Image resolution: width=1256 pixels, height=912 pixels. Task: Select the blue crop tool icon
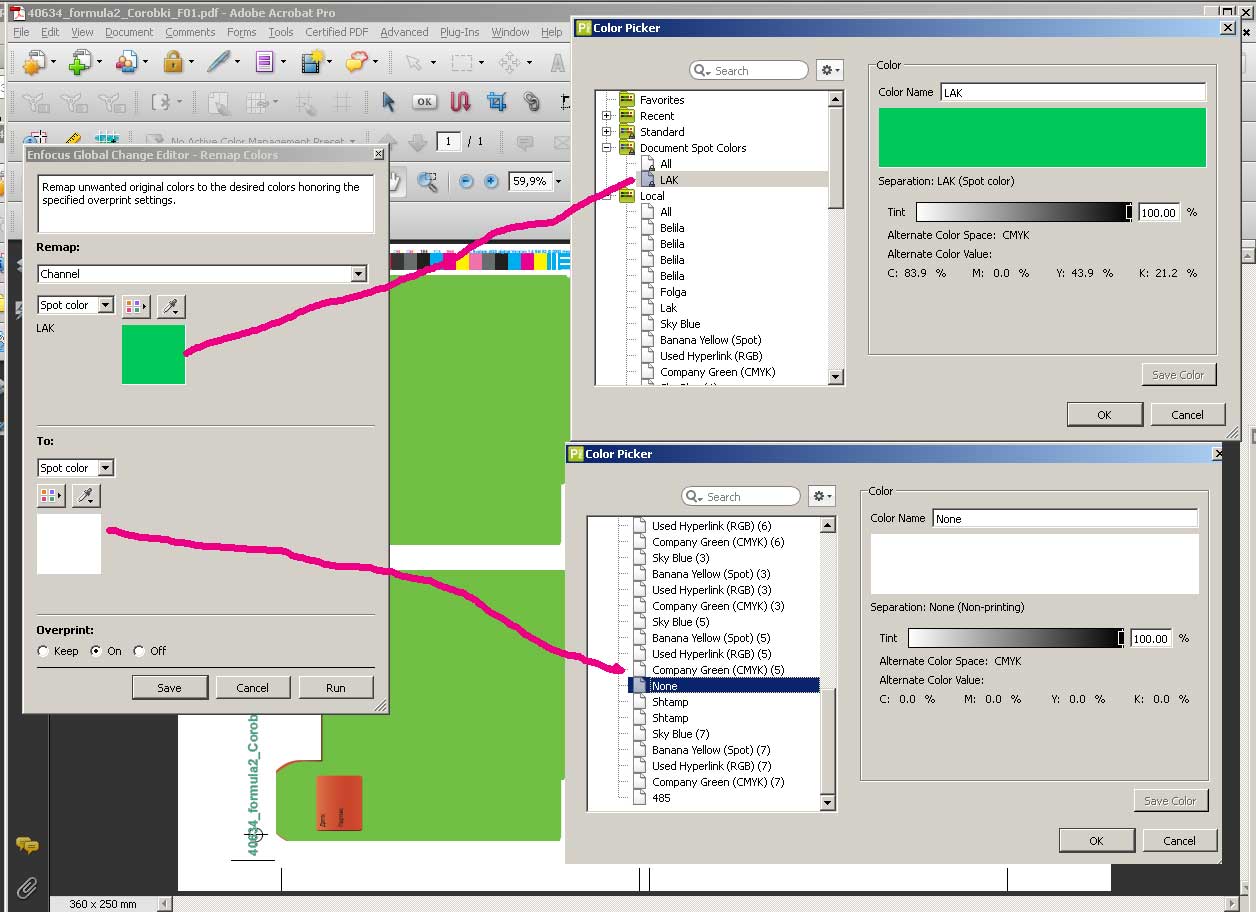coord(496,102)
